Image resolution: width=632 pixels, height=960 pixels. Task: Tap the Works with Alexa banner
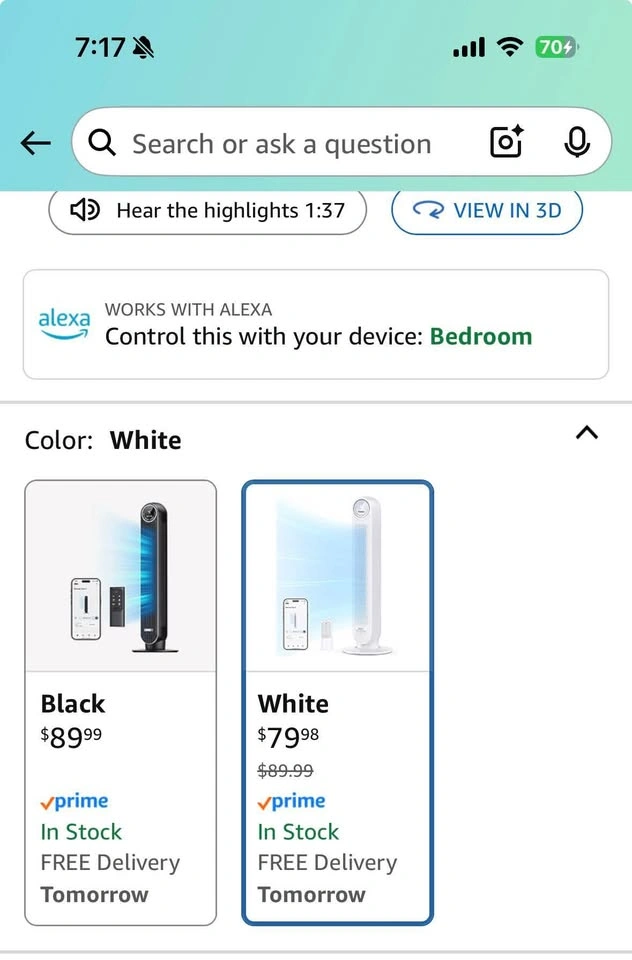[315, 324]
